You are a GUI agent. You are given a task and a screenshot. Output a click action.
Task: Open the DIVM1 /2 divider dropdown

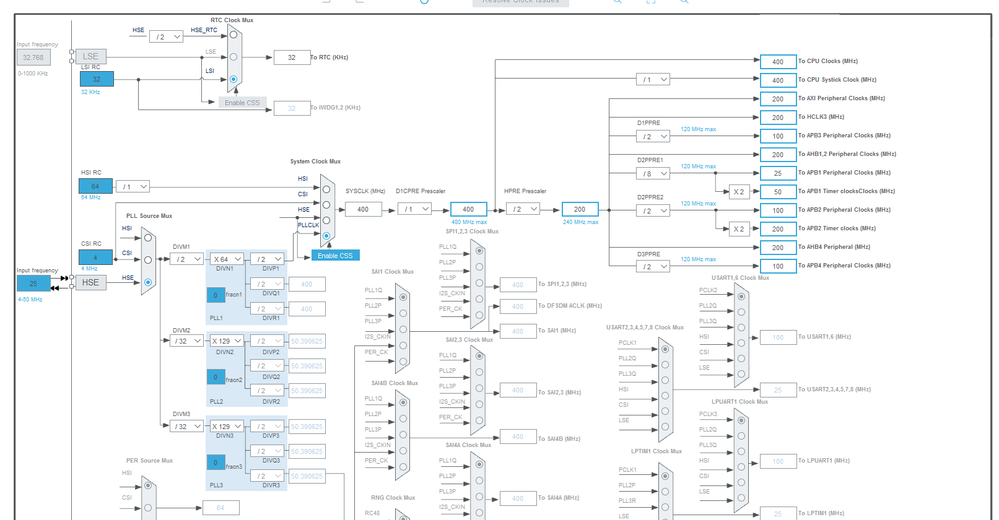pyautogui.click(x=186, y=259)
